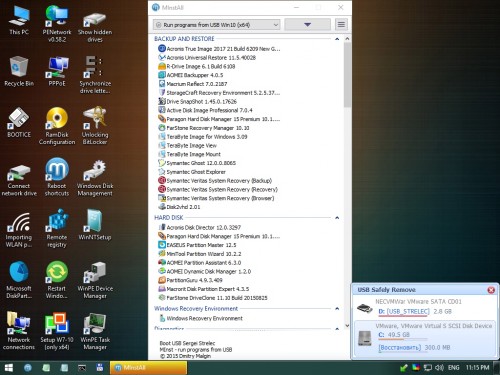Launch Setup W7-10 (only x64) shortcut
The height and width of the screenshot is (375, 500).
pos(57,331)
